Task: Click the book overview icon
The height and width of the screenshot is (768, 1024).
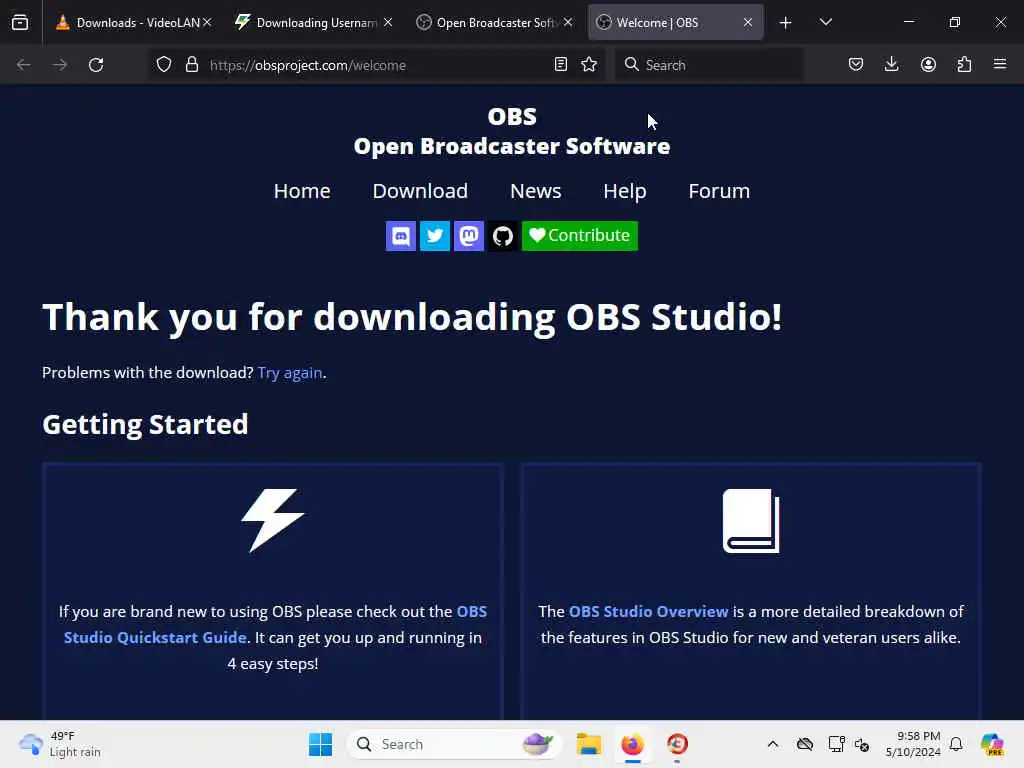Action: [x=751, y=520]
